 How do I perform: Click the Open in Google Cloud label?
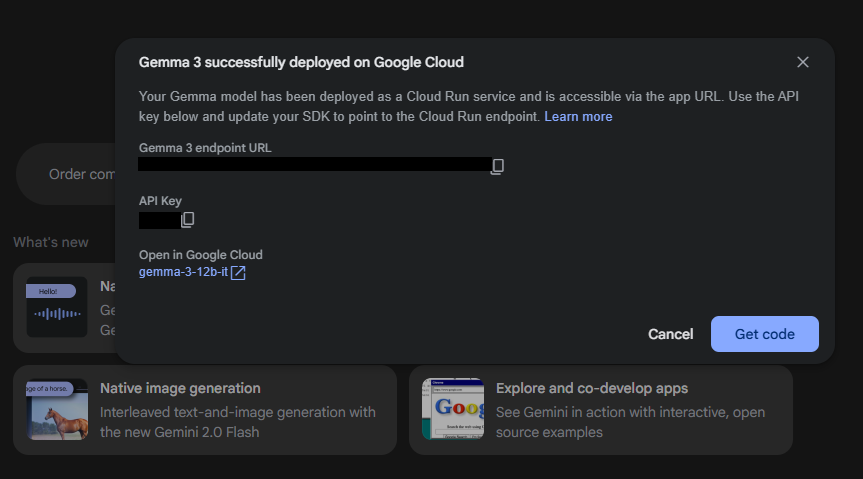pos(200,255)
